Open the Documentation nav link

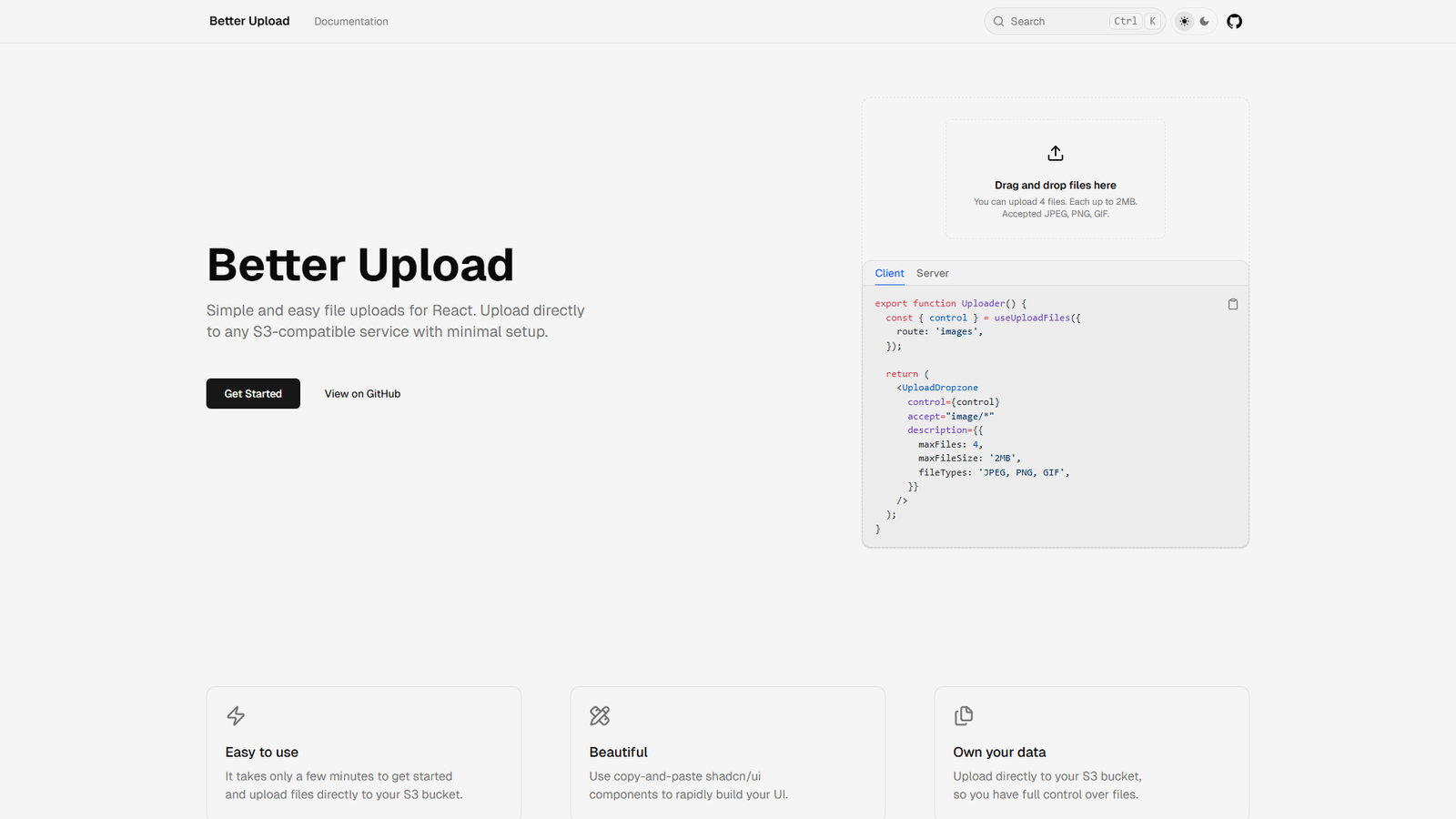[351, 22]
